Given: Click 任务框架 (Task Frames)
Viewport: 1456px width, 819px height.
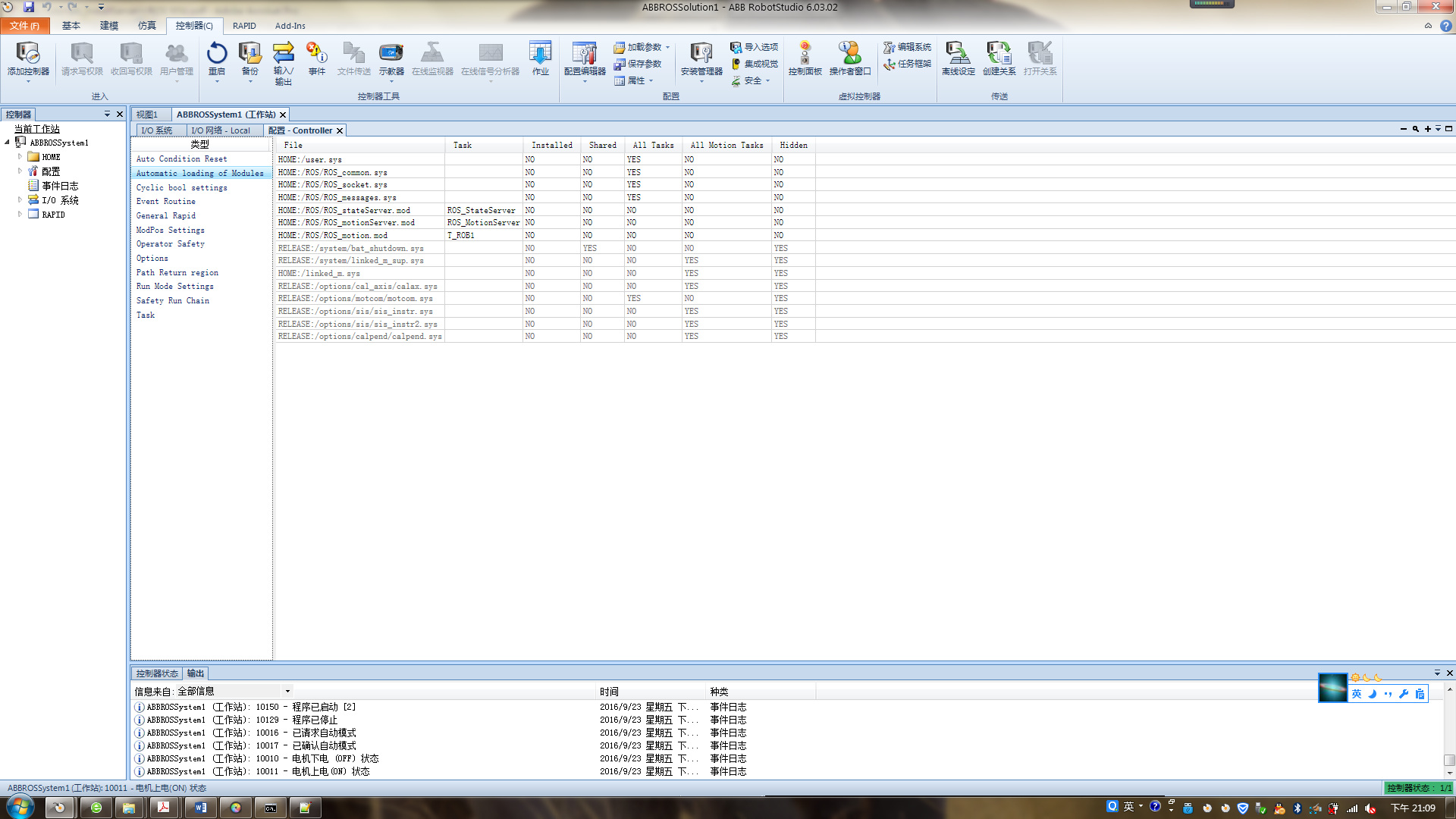Looking at the screenshot, I should [x=907, y=64].
